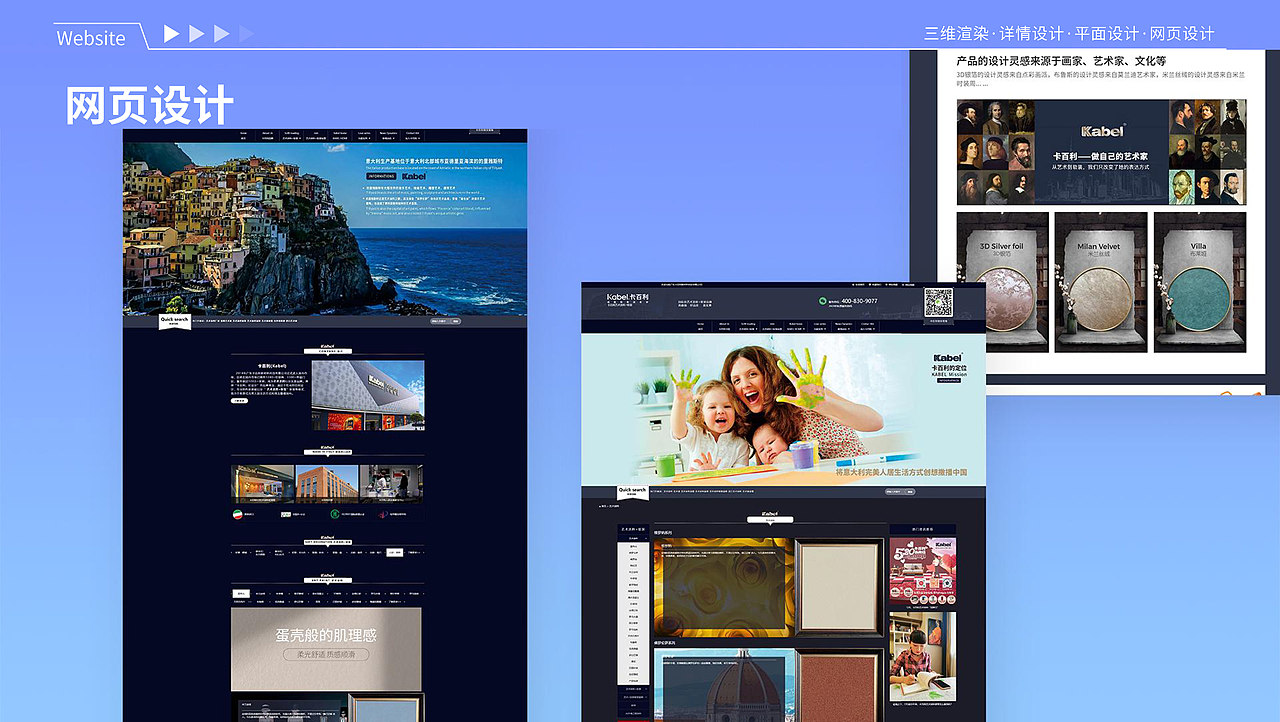Open the boy writing photo in sidebar
The height and width of the screenshot is (722, 1280).
pyautogui.click(x=922, y=656)
